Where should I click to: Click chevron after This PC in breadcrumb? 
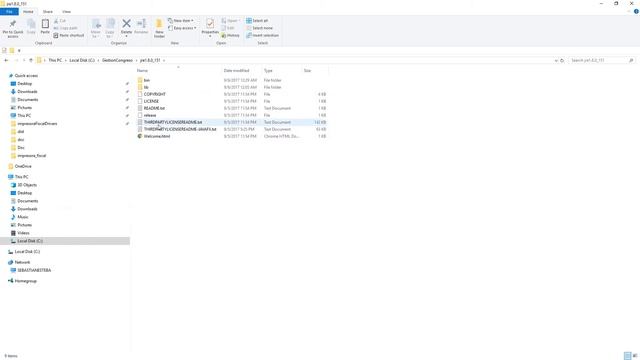click(x=66, y=60)
